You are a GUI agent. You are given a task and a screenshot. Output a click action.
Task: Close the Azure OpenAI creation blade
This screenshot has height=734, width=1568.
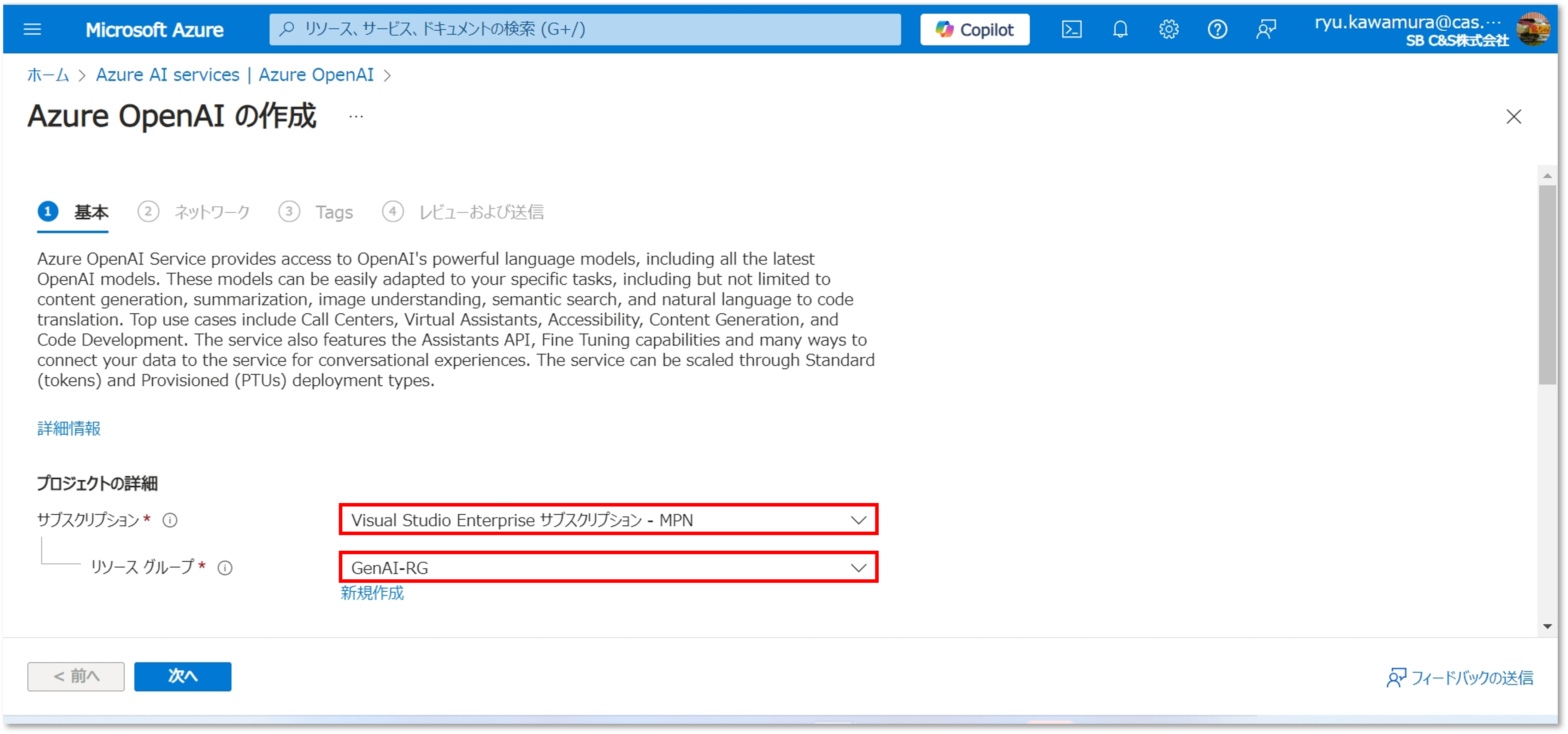[1513, 116]
